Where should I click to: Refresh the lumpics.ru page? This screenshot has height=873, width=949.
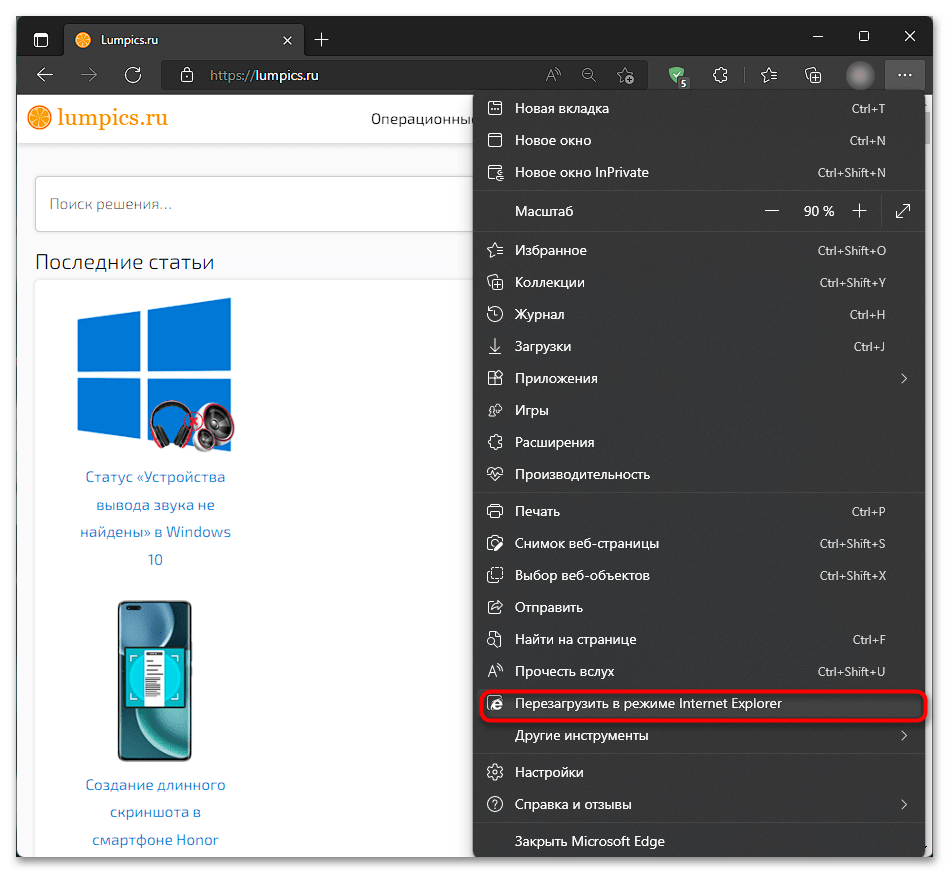[x=133, y=75]
